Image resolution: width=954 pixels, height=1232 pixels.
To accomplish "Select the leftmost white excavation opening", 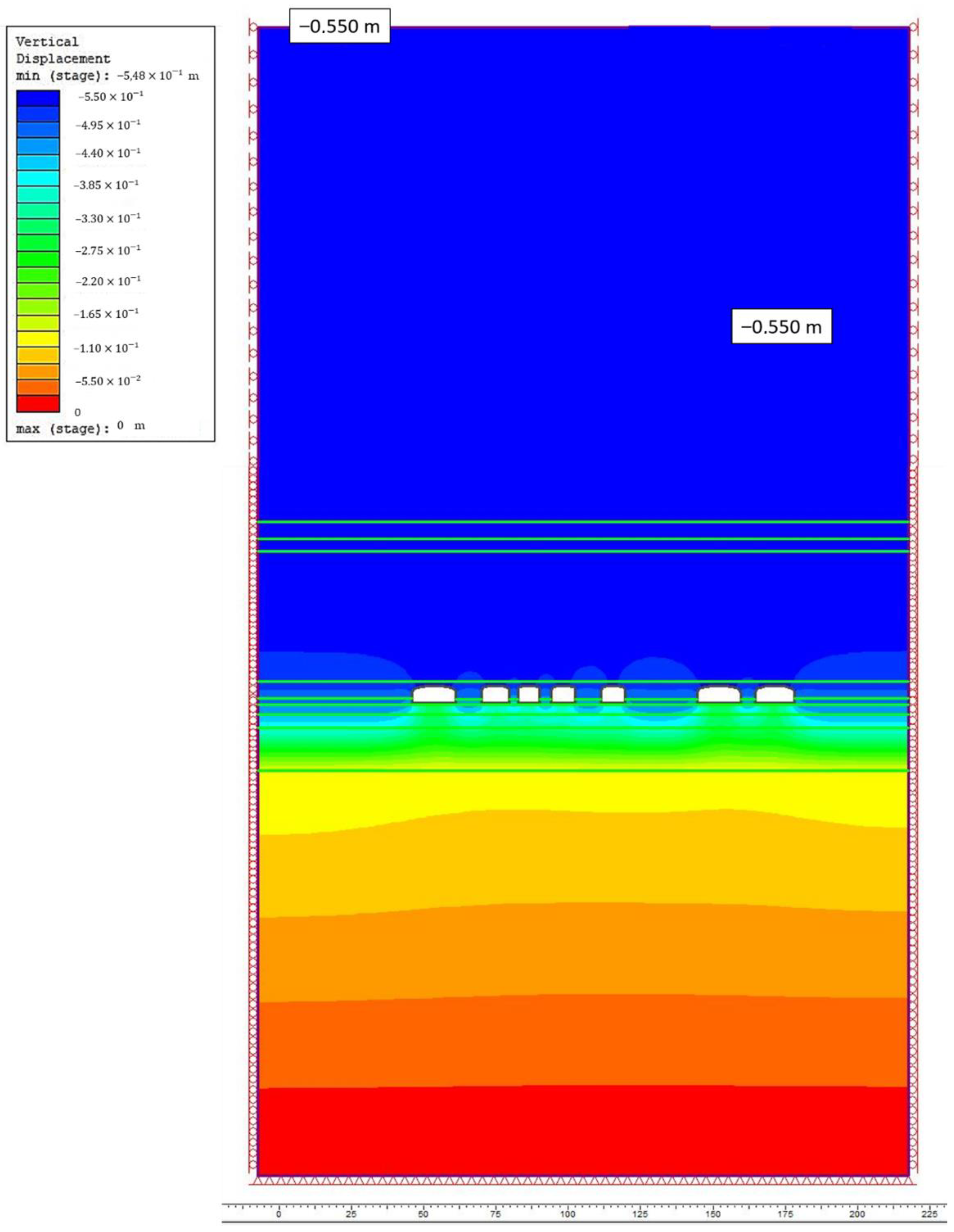I will 434,694.
